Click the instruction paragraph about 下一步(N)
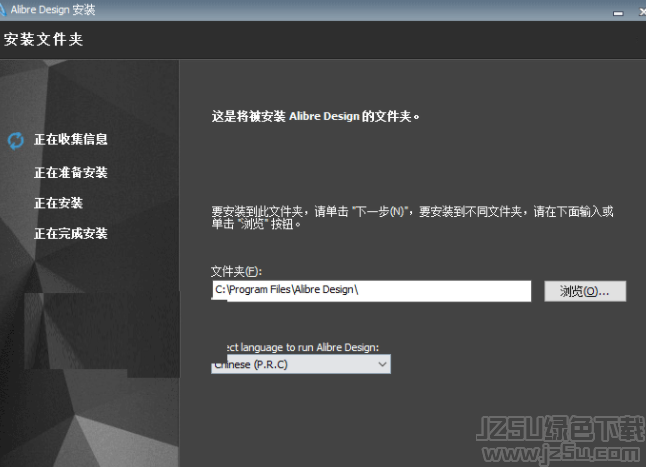 [x=411, y=217]
